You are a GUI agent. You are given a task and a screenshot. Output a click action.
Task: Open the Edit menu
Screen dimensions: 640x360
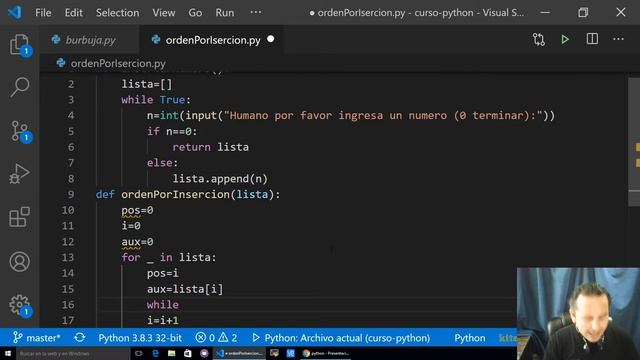coord(73,13)
